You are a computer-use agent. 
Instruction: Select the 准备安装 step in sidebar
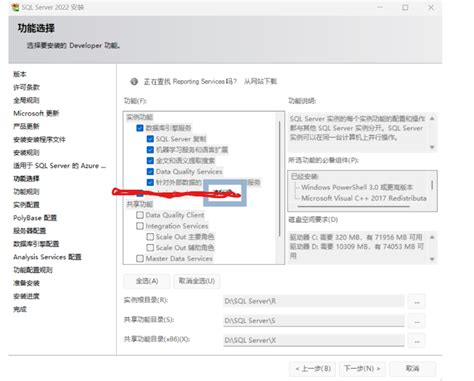coord(26,283)
